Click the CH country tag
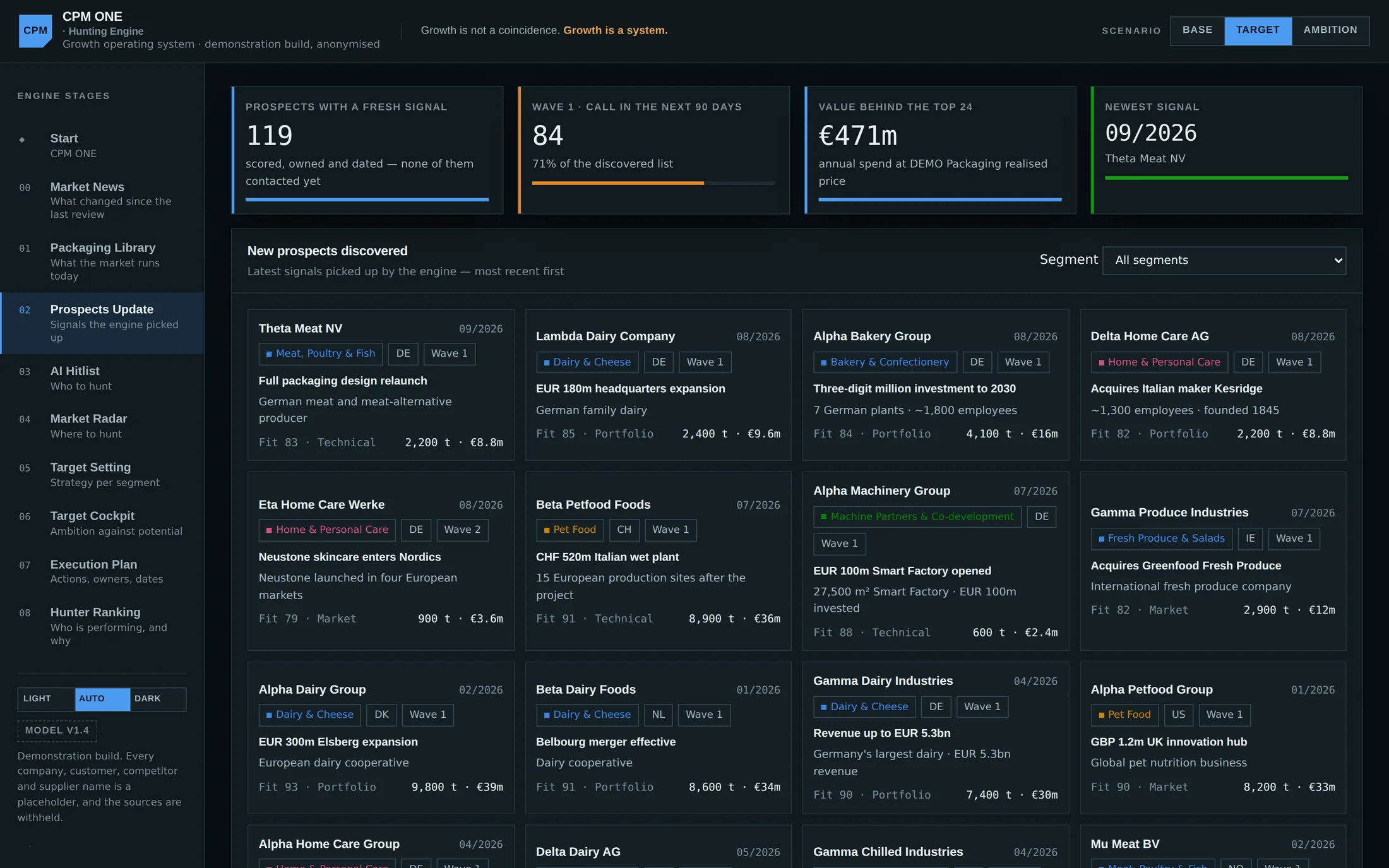Viewport: 1389px width, 868px height. click(624, 530)
